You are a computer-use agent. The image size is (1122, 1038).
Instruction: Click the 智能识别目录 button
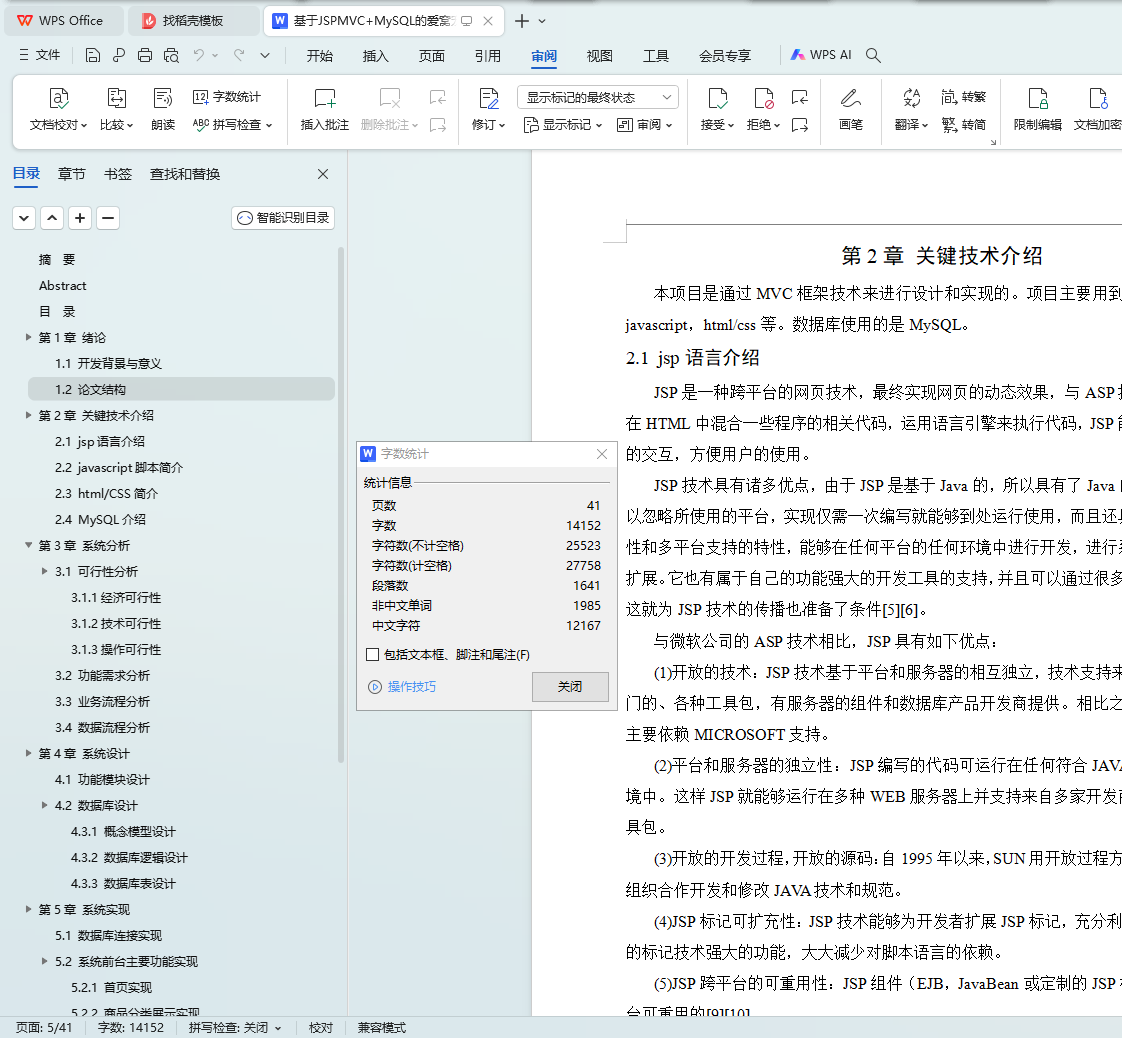click(x=283, y=218)
